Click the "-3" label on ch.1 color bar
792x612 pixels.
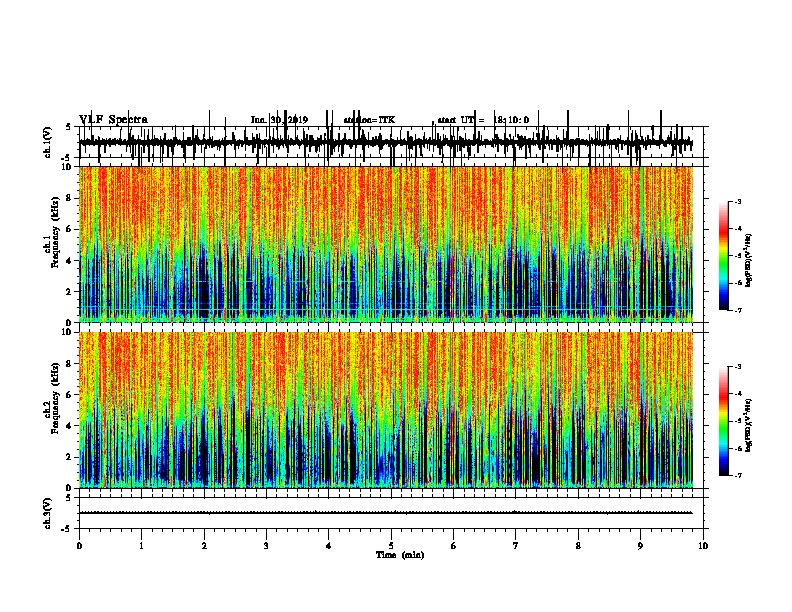click(737, 202)
